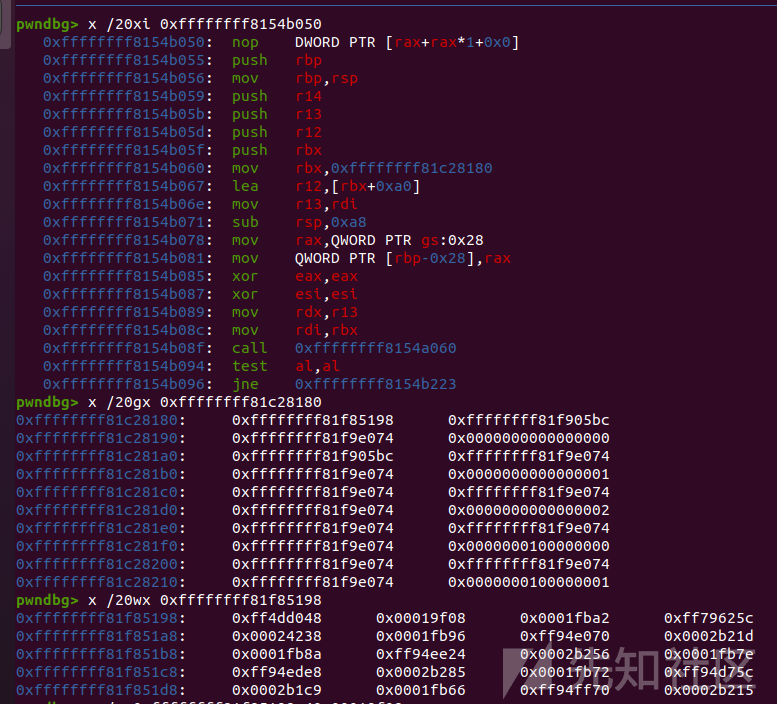Click word value 0xff94ede8
777x704 pixels.
point(277,672)
